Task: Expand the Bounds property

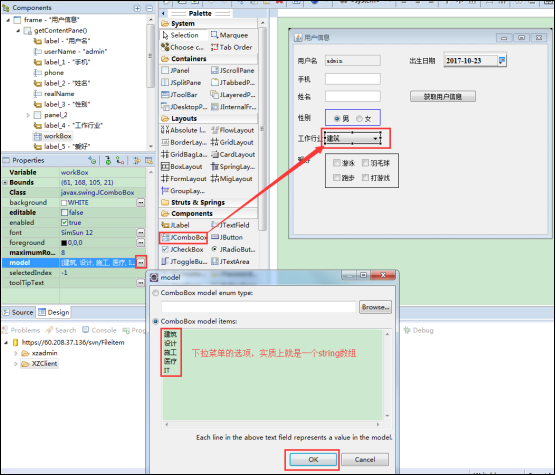Action: (5, 183)
